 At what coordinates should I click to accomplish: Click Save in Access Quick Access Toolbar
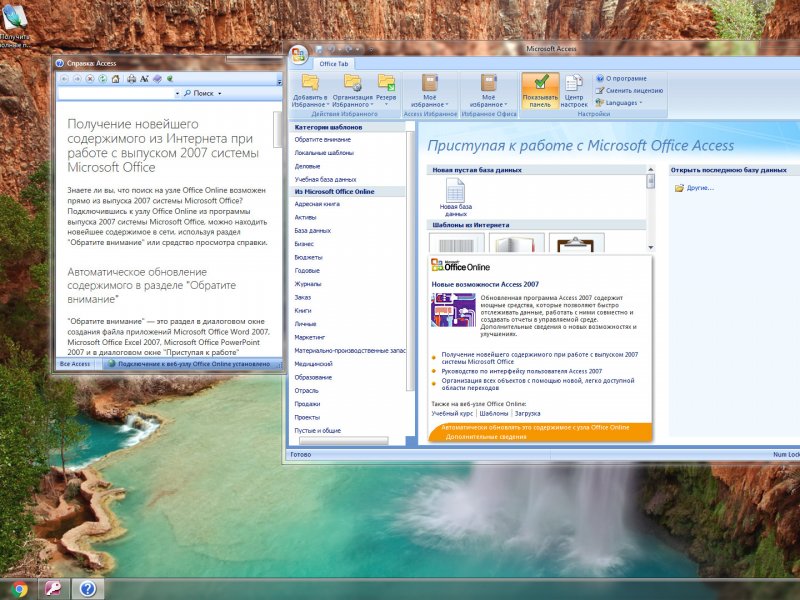pos(319,49)
